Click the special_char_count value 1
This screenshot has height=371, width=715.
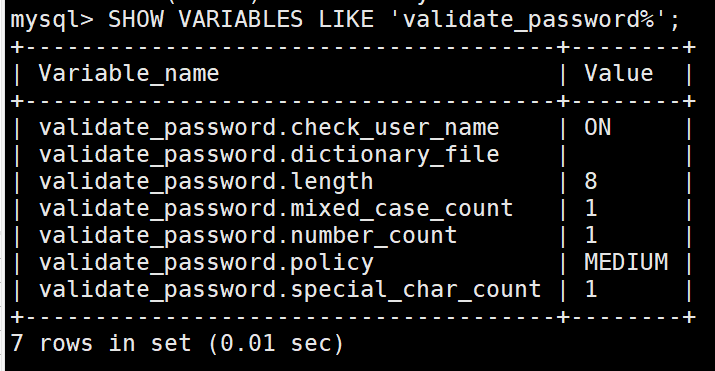(x=591, y=289)
